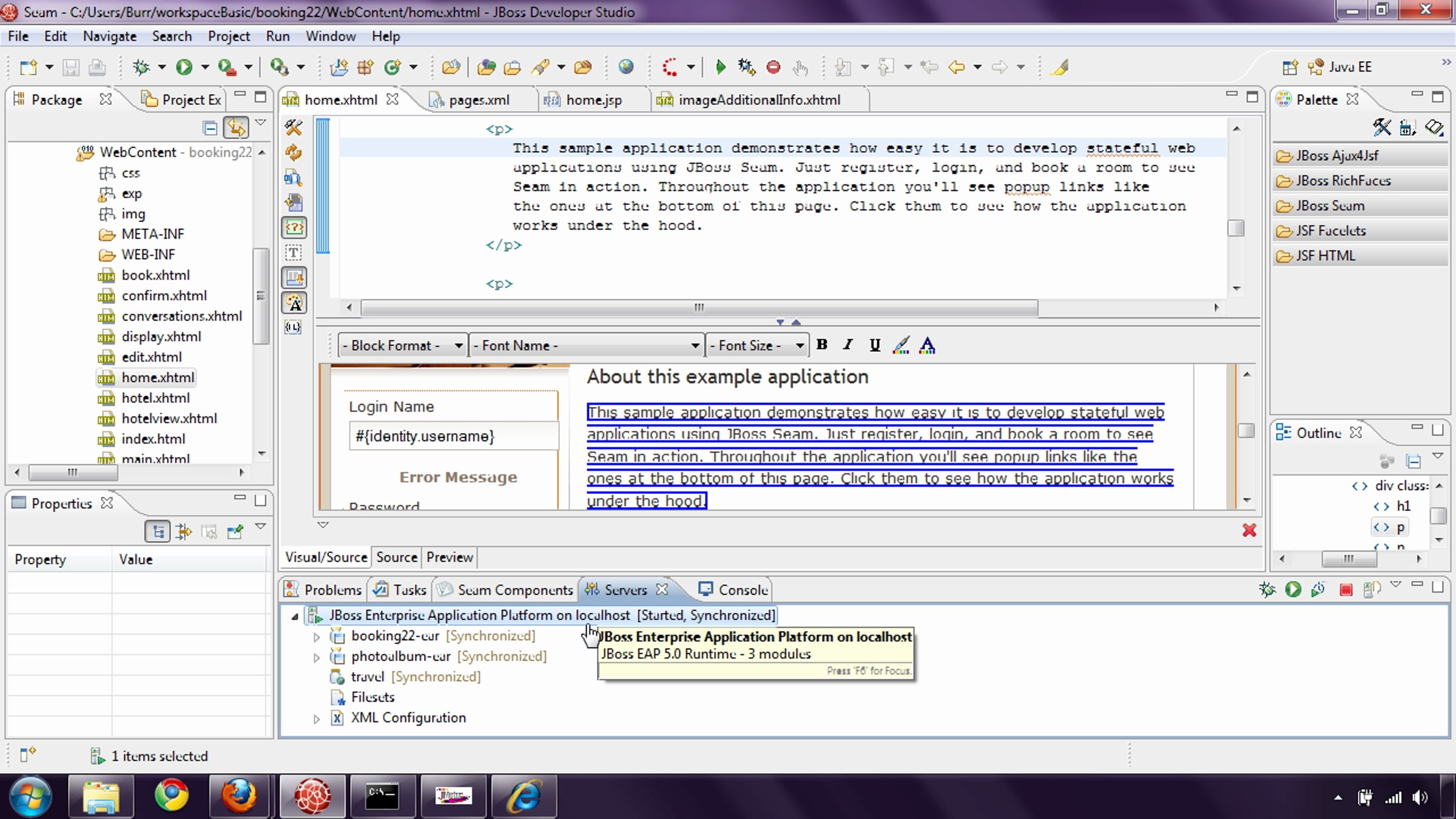Viewport: 1456px width, 819px height.
Task: Click the green Run button in main toolbar
Action: coord(184,67)
